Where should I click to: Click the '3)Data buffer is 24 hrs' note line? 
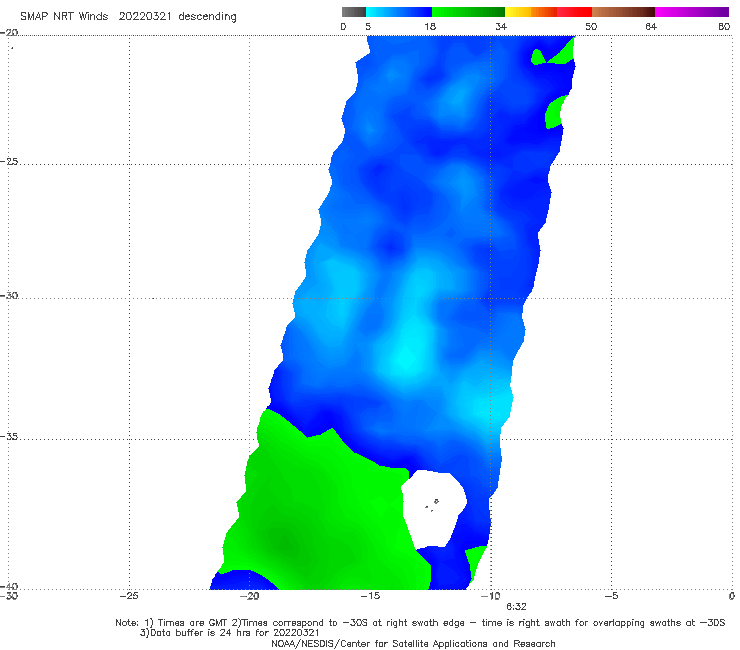coord(229,633)
